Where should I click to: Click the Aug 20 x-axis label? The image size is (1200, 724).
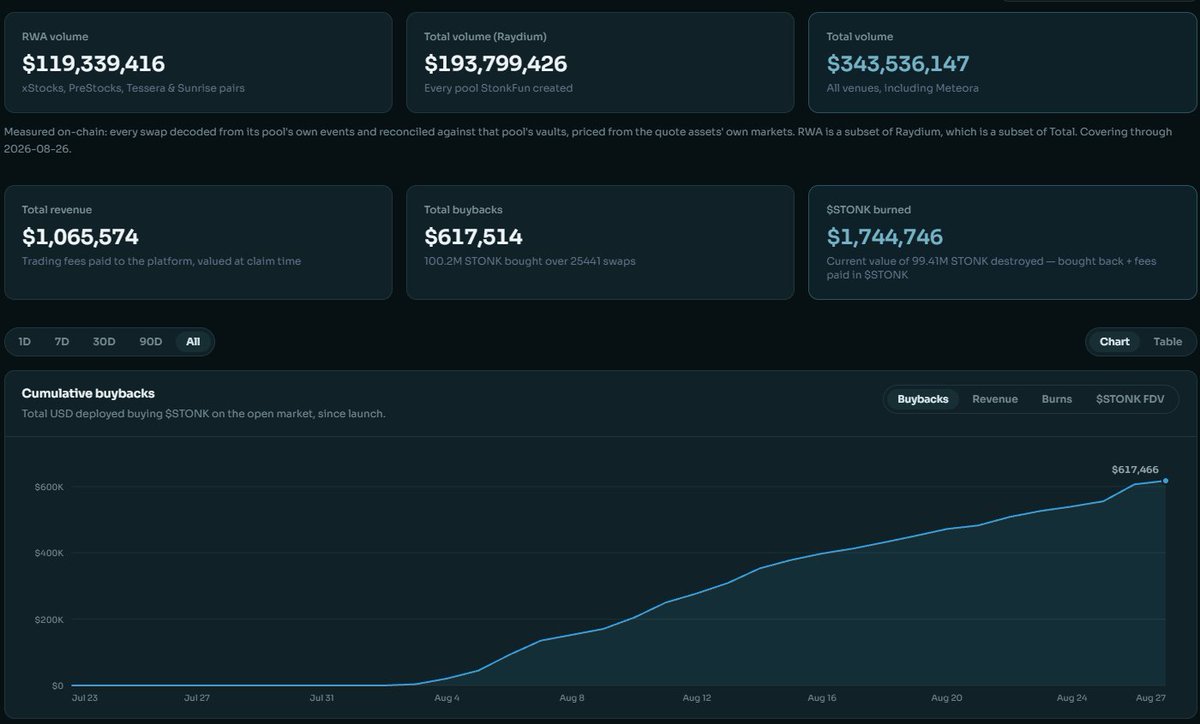(x=946, y=698)
